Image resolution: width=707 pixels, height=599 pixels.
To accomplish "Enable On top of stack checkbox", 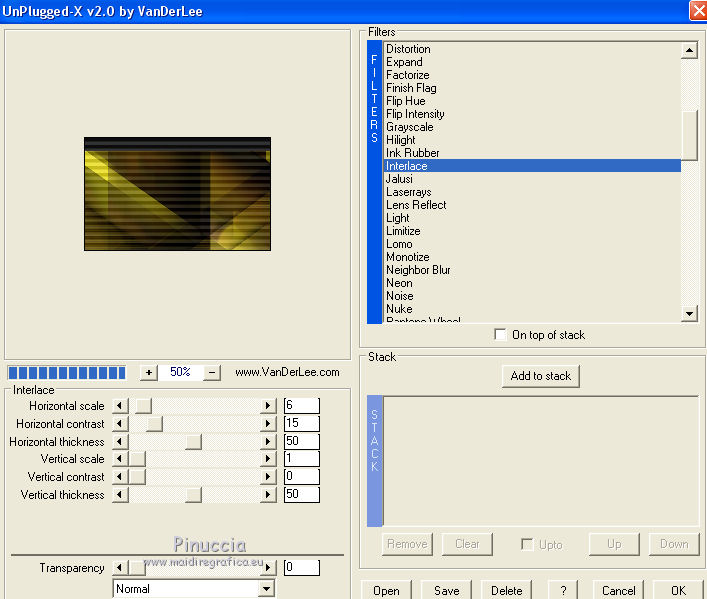I will point(500,335).
